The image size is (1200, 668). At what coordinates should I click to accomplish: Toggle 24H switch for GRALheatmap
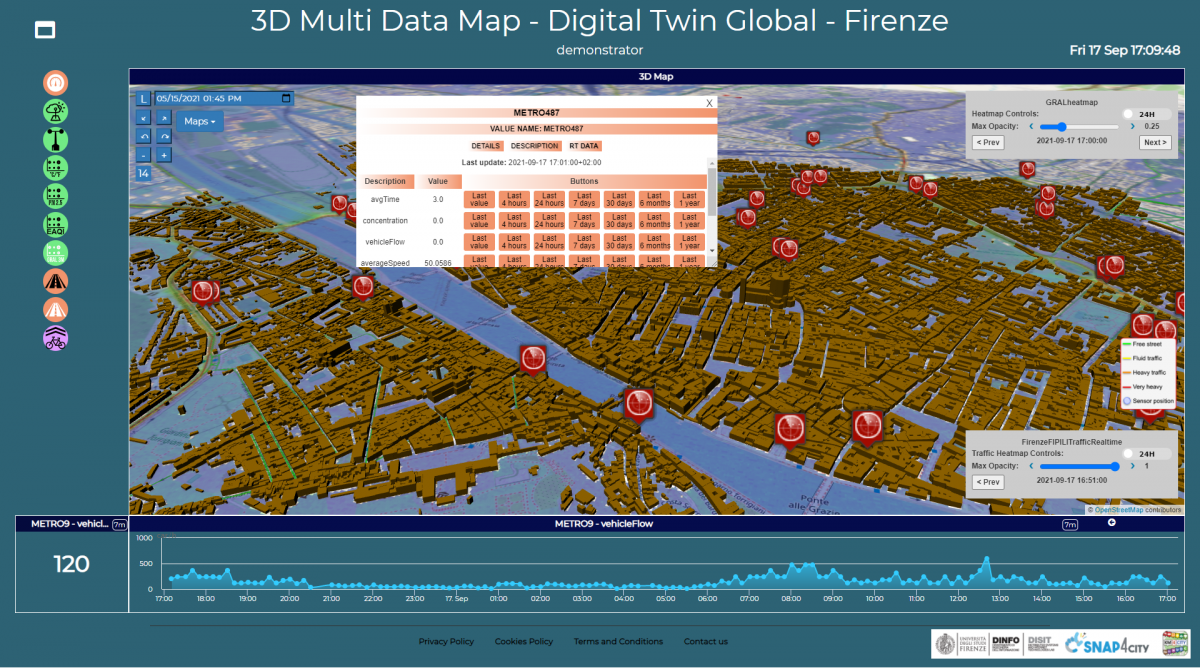pos(1132,115)
